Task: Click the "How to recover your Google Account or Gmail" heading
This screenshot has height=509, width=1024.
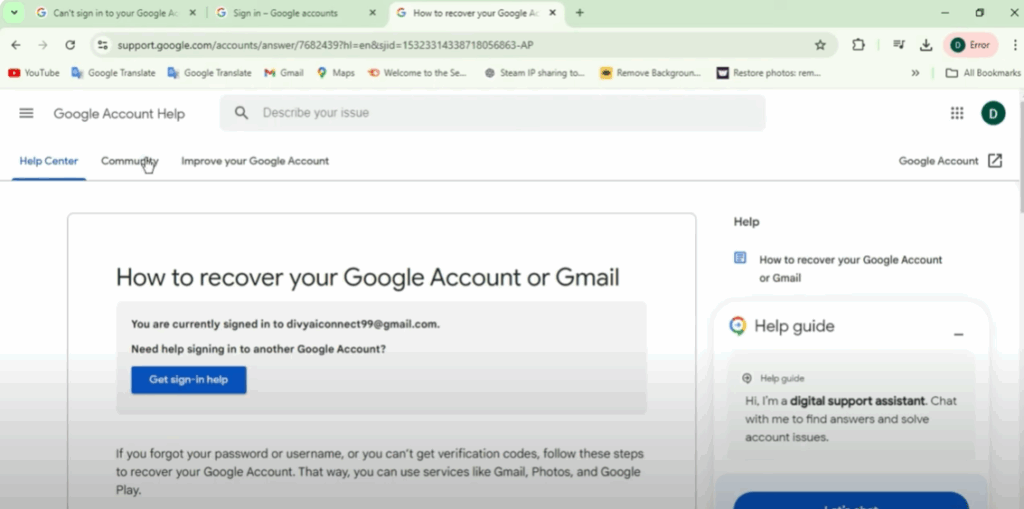Action: [368, 277]
